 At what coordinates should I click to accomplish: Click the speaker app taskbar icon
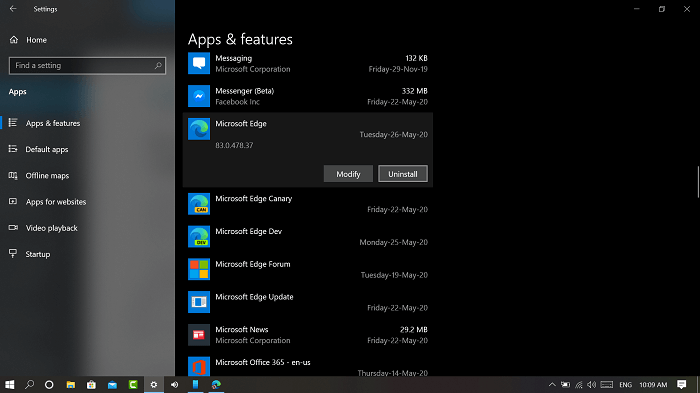(x=175, y=385)
